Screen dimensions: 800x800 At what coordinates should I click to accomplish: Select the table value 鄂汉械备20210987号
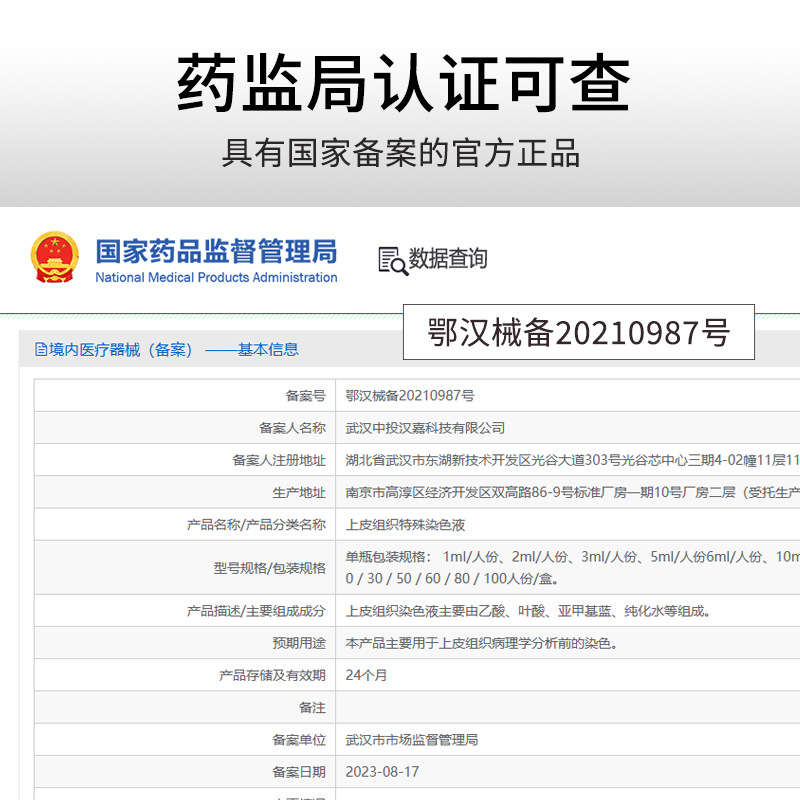[x=410, y=395]
